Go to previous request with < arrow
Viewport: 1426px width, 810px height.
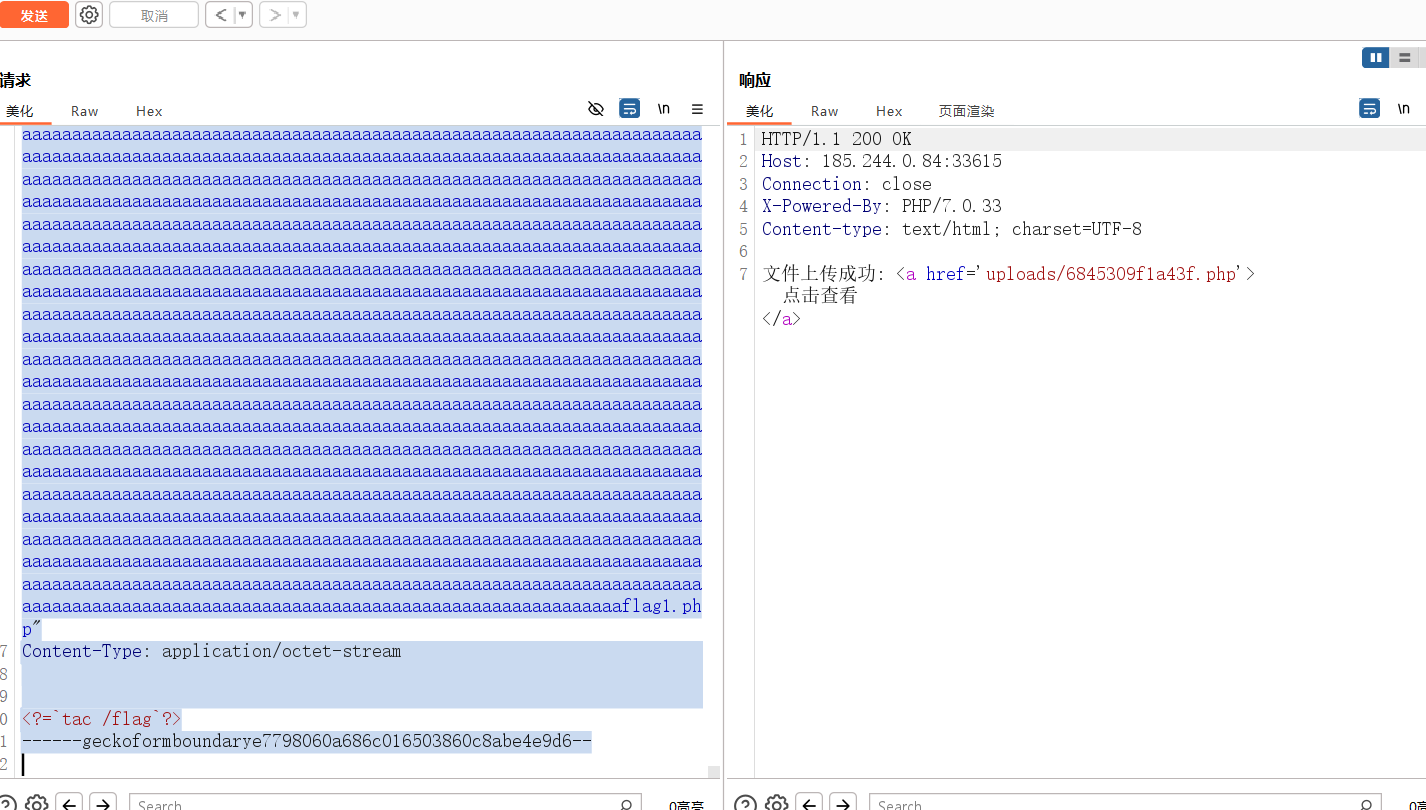221,15
